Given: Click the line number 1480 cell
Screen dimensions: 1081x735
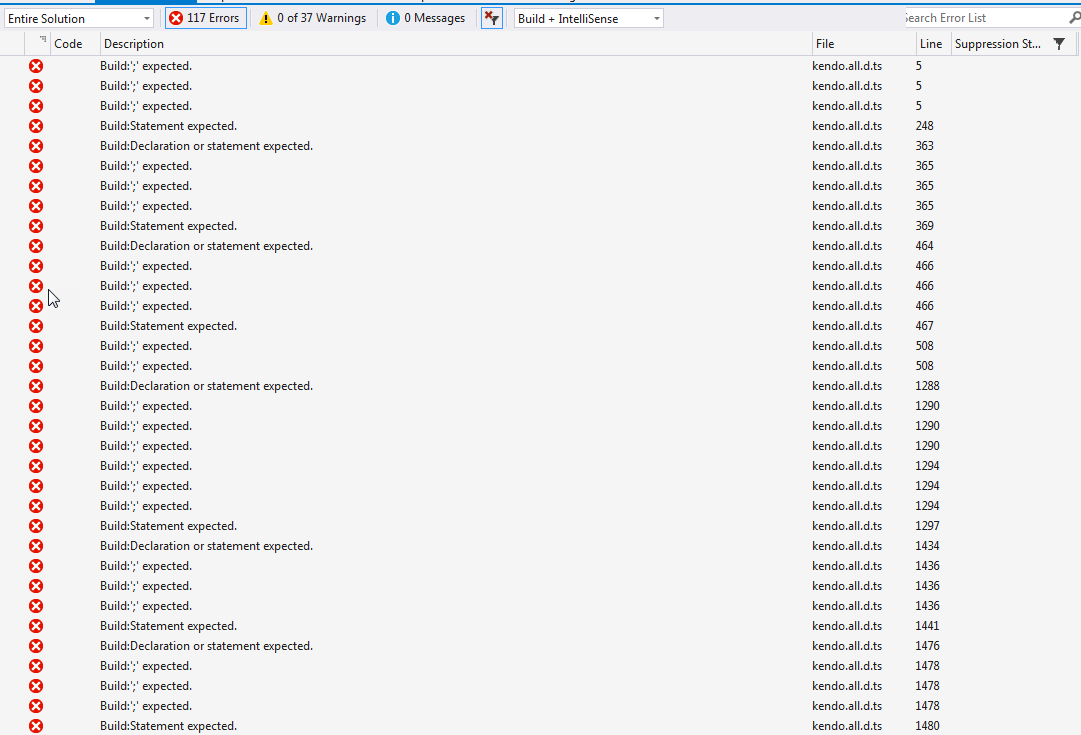Looking at the screenshot, I should point(927,726).
